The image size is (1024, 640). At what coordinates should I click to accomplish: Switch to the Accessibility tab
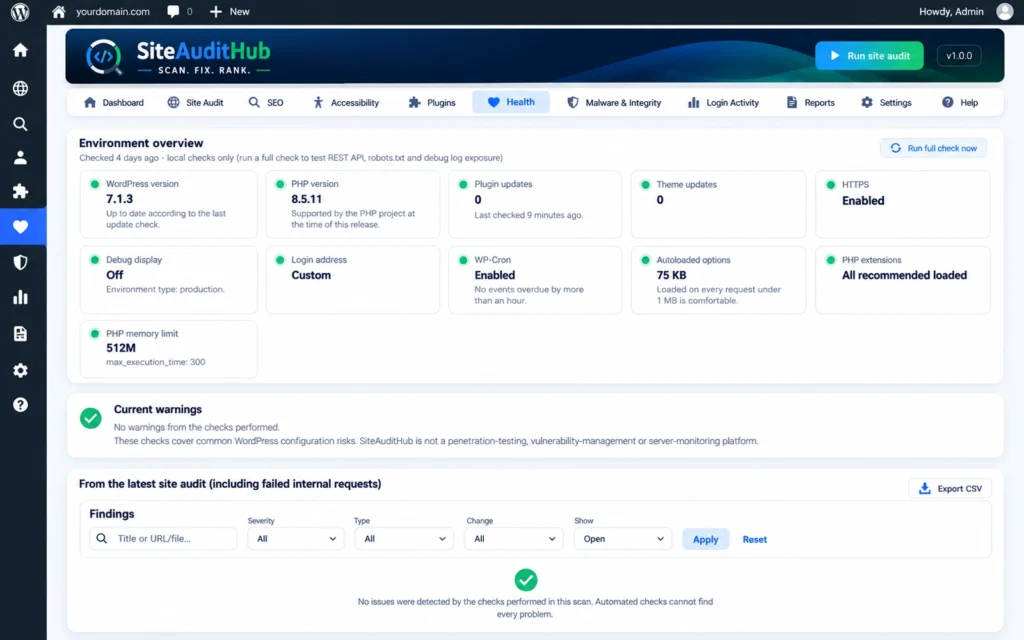coord(345,103)
